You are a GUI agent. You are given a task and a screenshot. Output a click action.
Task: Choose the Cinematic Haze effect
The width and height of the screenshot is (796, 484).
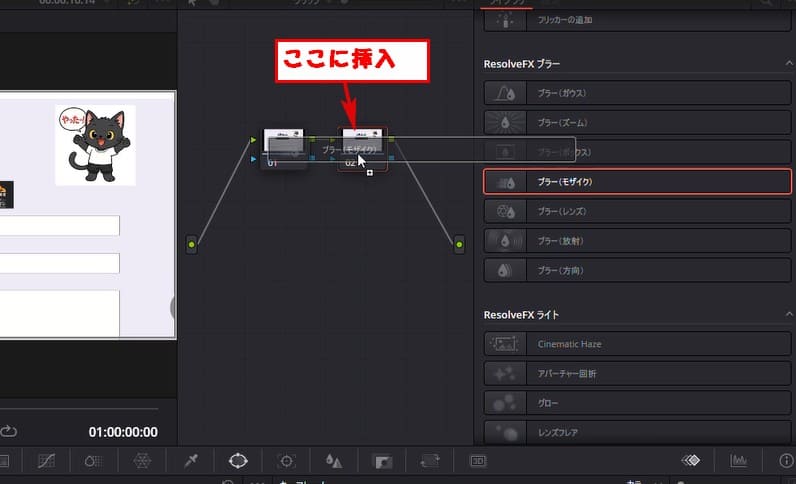coord(637,344)
